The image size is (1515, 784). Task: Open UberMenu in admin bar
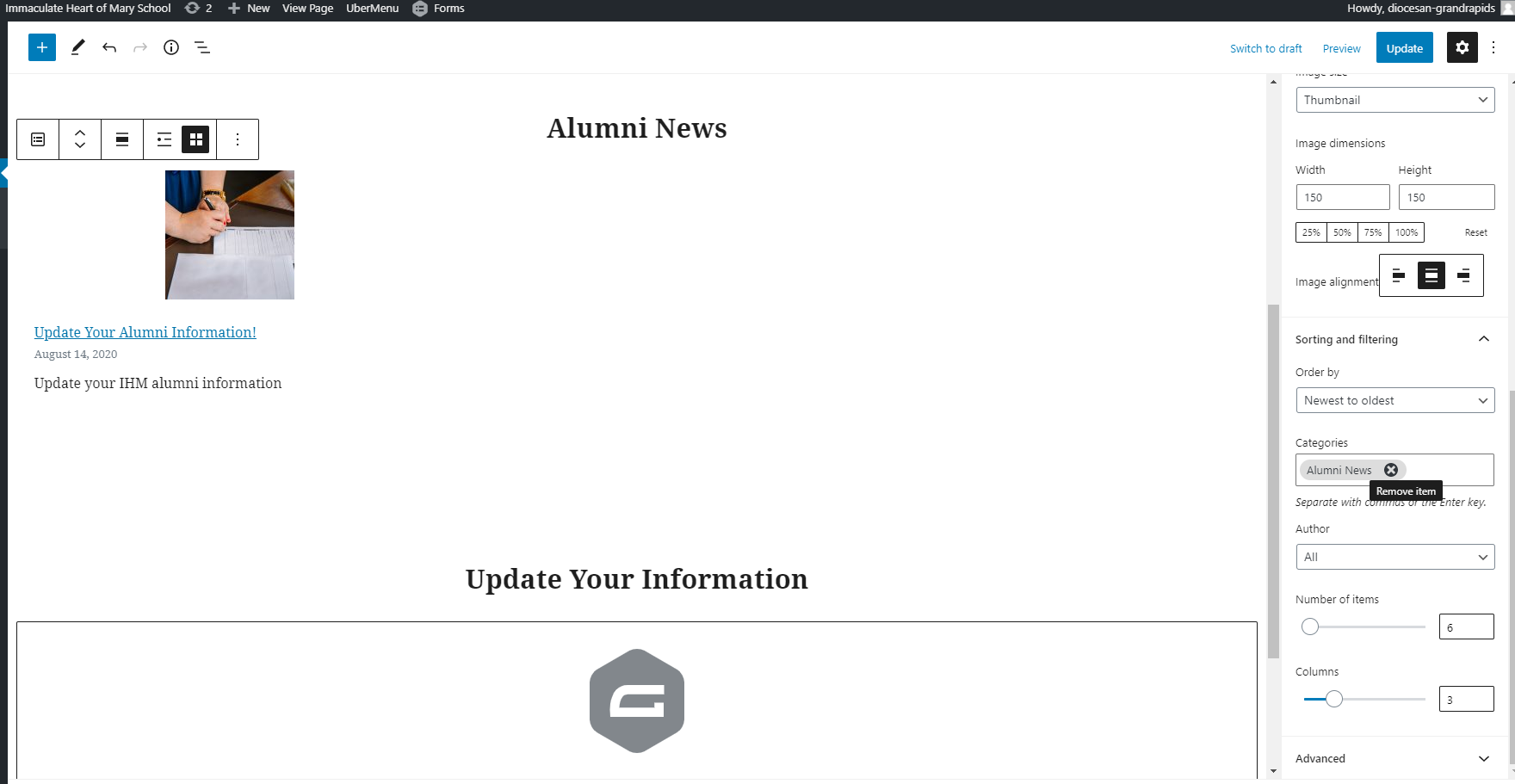(373, 9)
